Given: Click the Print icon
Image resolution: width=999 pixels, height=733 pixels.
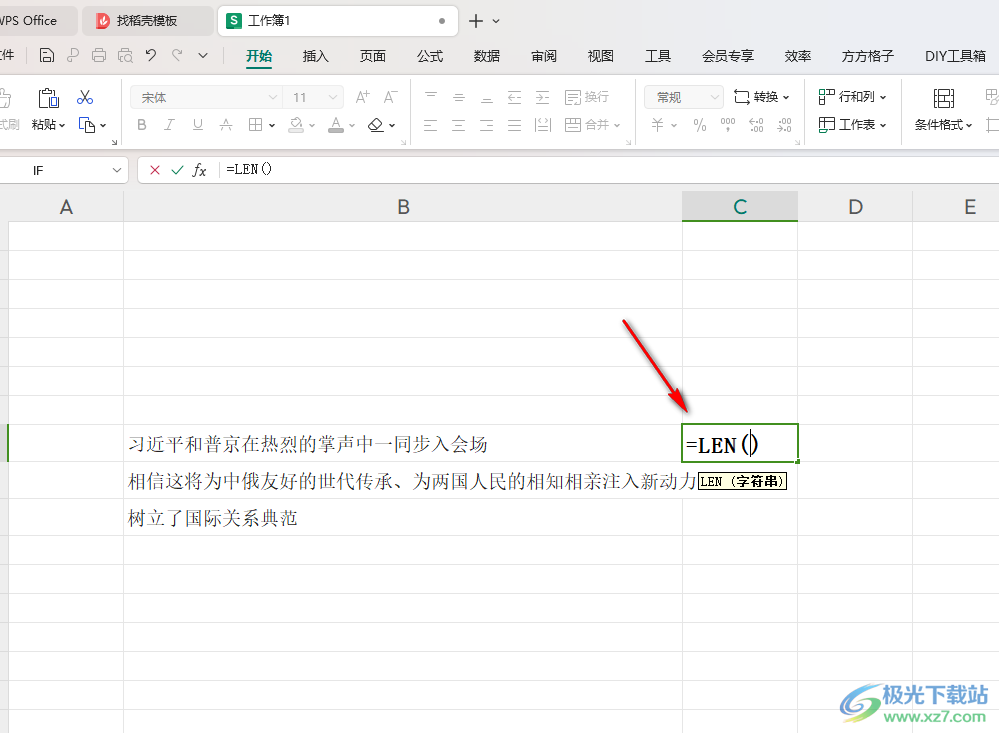Looking at the screenshot, I should point(99,55).
